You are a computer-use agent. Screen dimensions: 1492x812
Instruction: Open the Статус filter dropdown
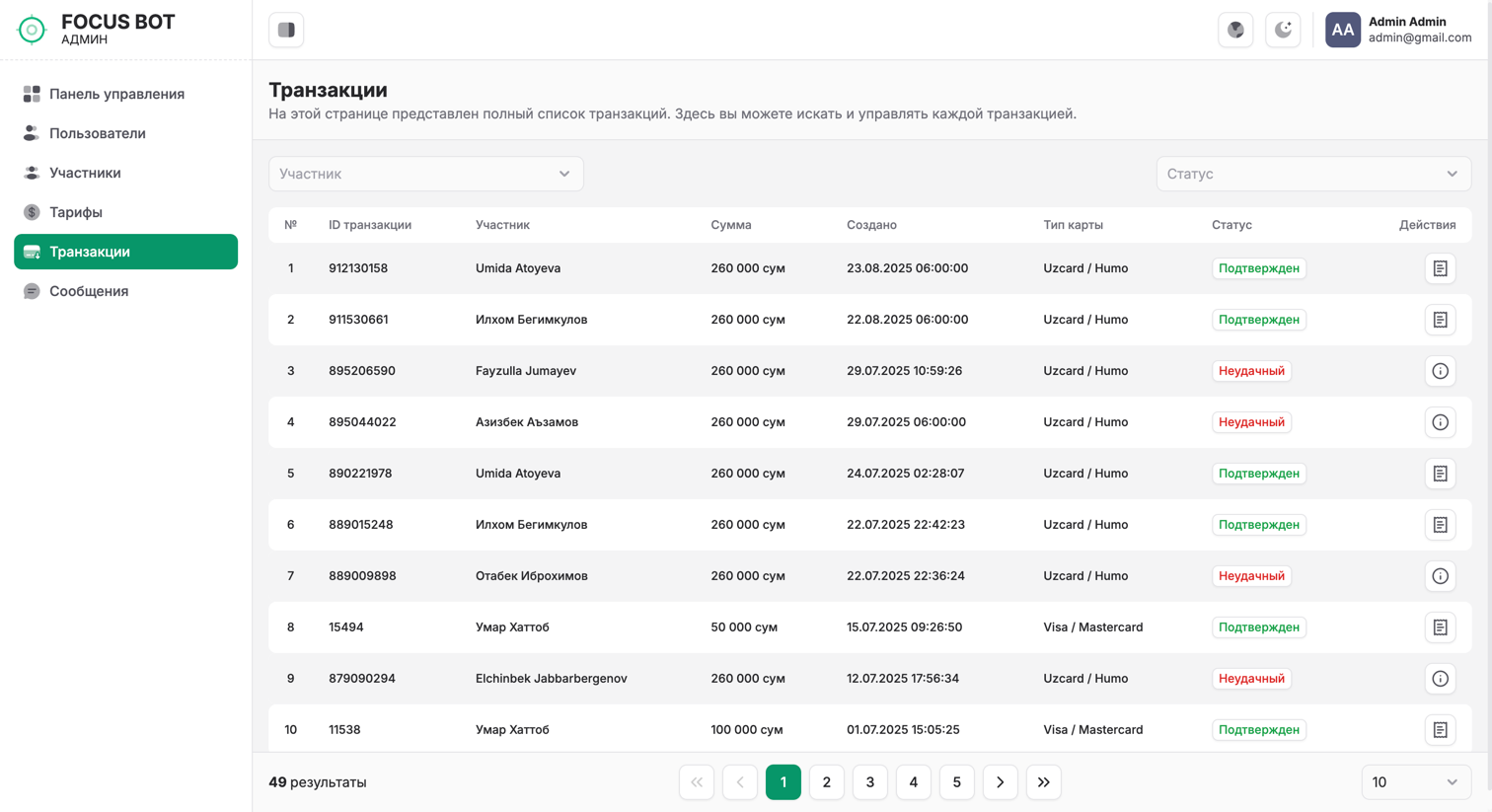pyautogui.click(x=1312, y=174)
